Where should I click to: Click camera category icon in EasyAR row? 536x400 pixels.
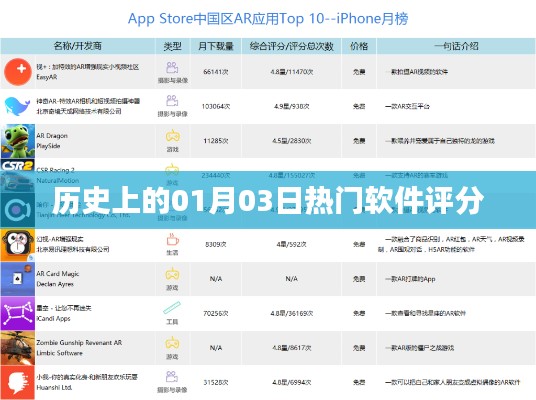pyautogui.click(x=172, y=67)
